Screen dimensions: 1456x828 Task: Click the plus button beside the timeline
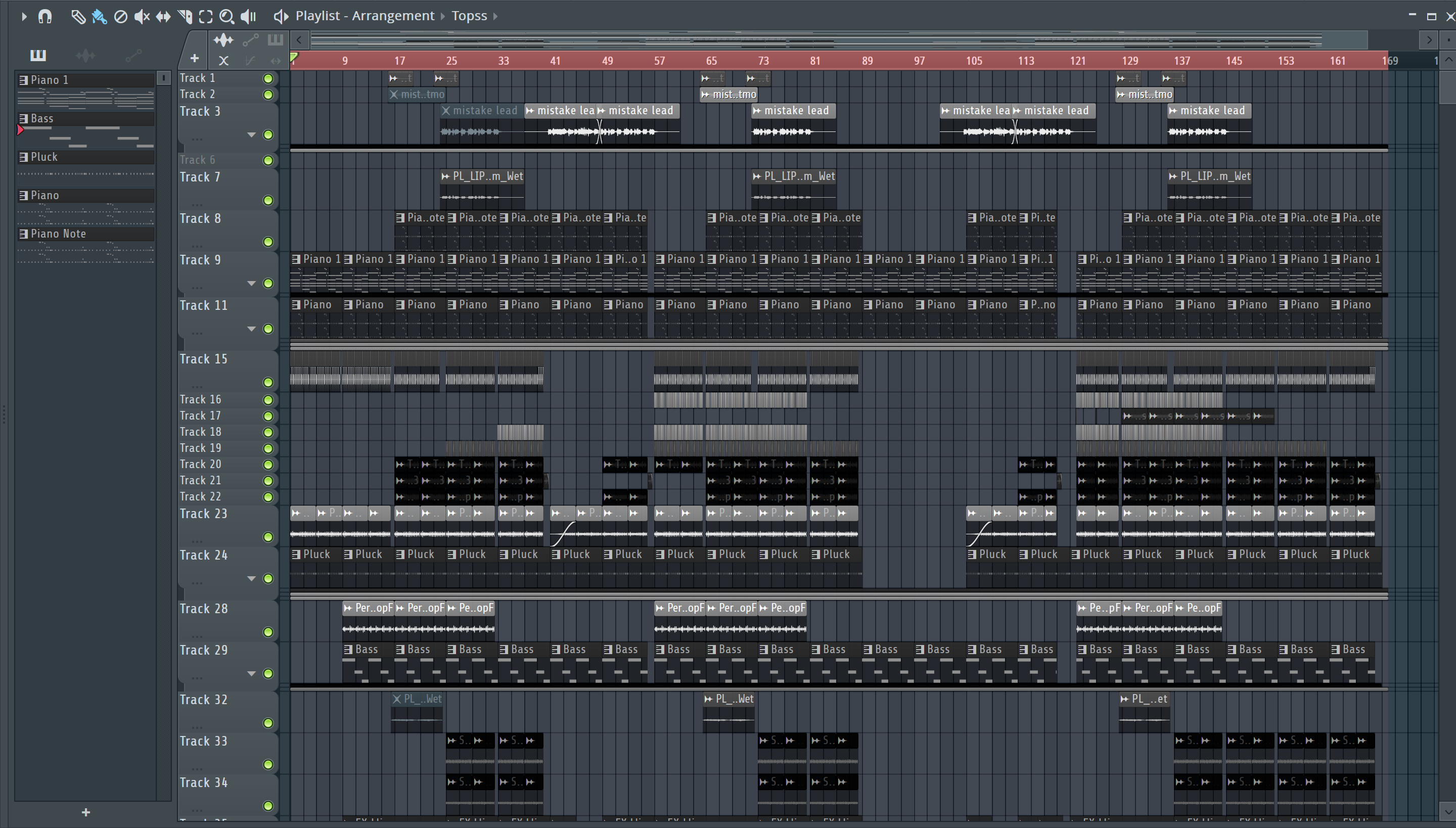[x=195, y=59]
